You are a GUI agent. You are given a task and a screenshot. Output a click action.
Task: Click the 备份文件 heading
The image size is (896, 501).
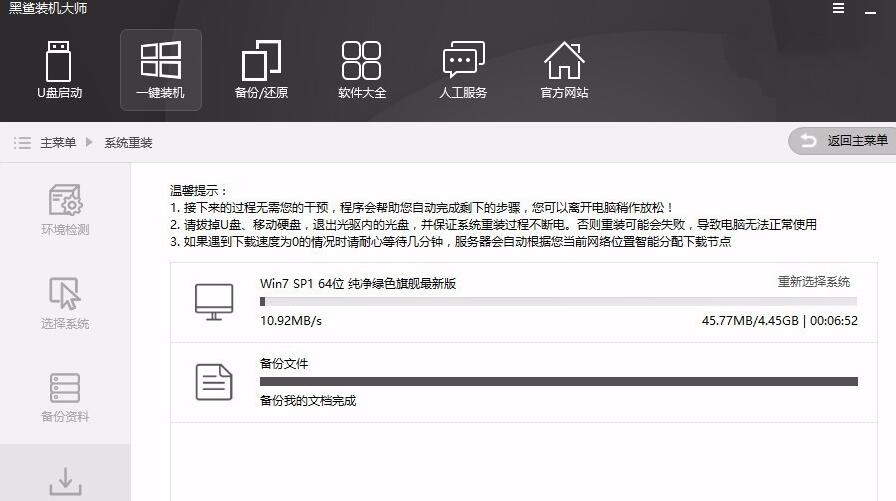pos(283,363)
